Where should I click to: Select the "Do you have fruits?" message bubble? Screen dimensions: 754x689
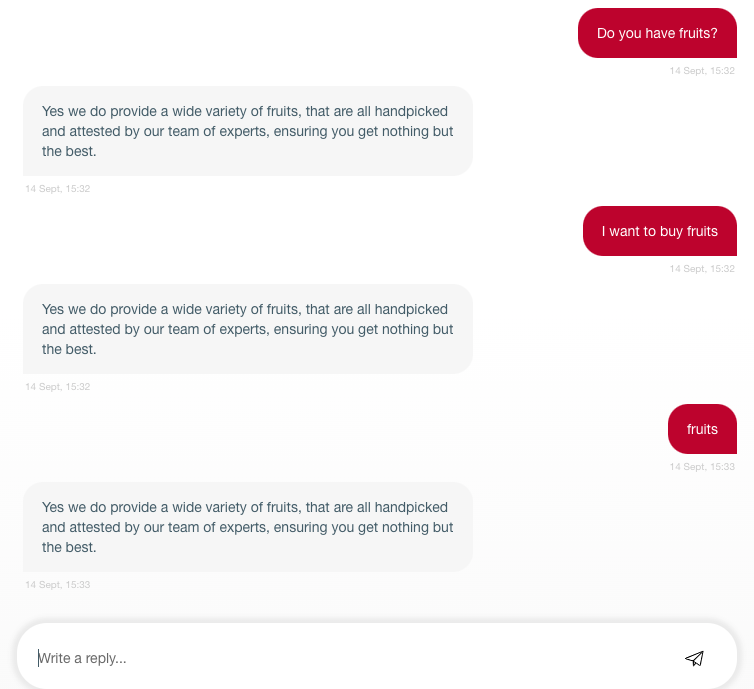657,33
